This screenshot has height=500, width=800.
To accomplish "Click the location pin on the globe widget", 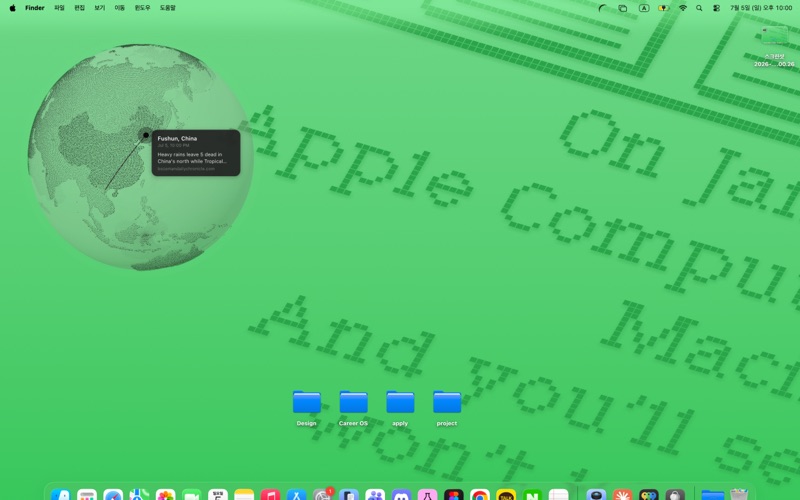I will point(146,135).
